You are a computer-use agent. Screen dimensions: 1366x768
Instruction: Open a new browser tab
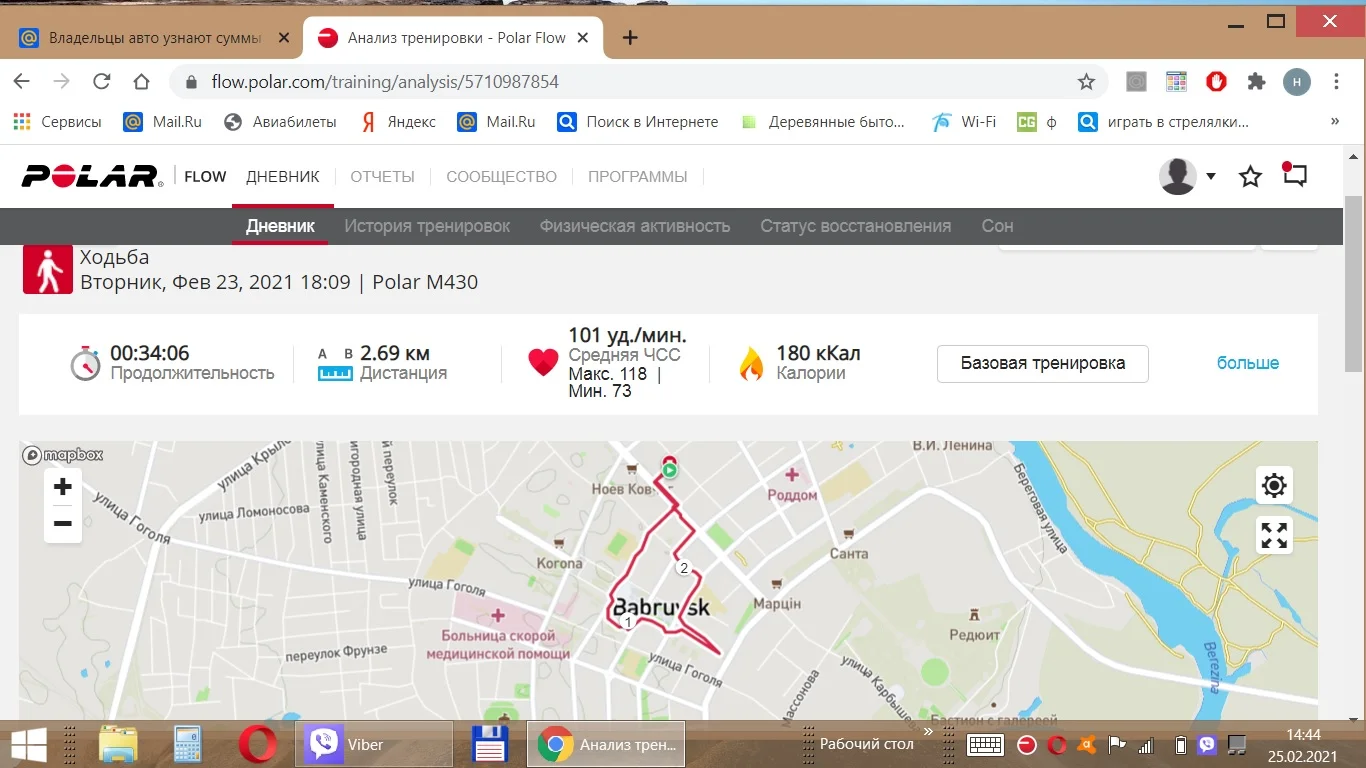coord(630,38)
